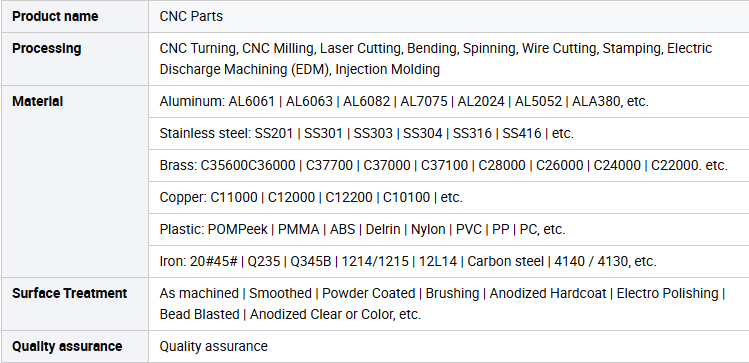
Task: Click the Injection Molding text
Action: coord(387,69)
